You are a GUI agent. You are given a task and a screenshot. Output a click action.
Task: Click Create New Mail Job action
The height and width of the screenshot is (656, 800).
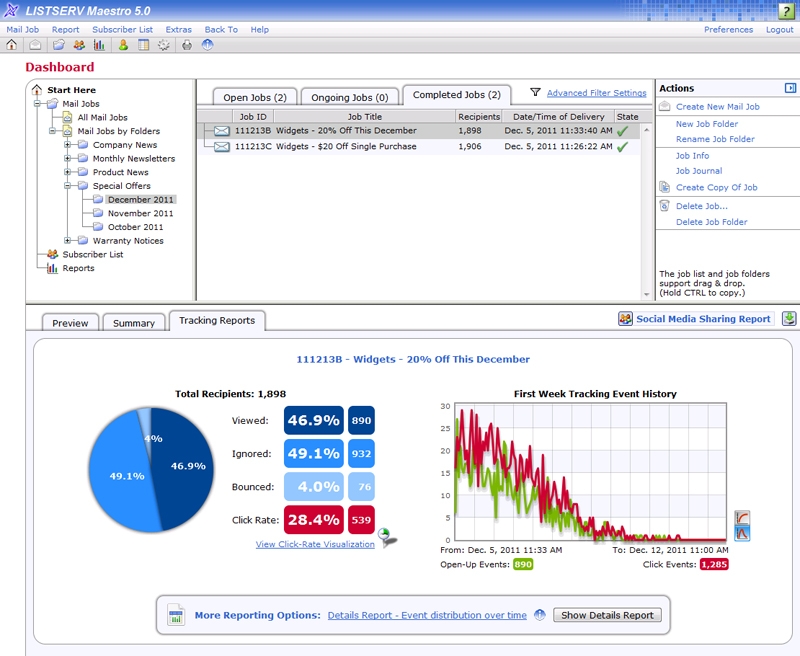717,107
